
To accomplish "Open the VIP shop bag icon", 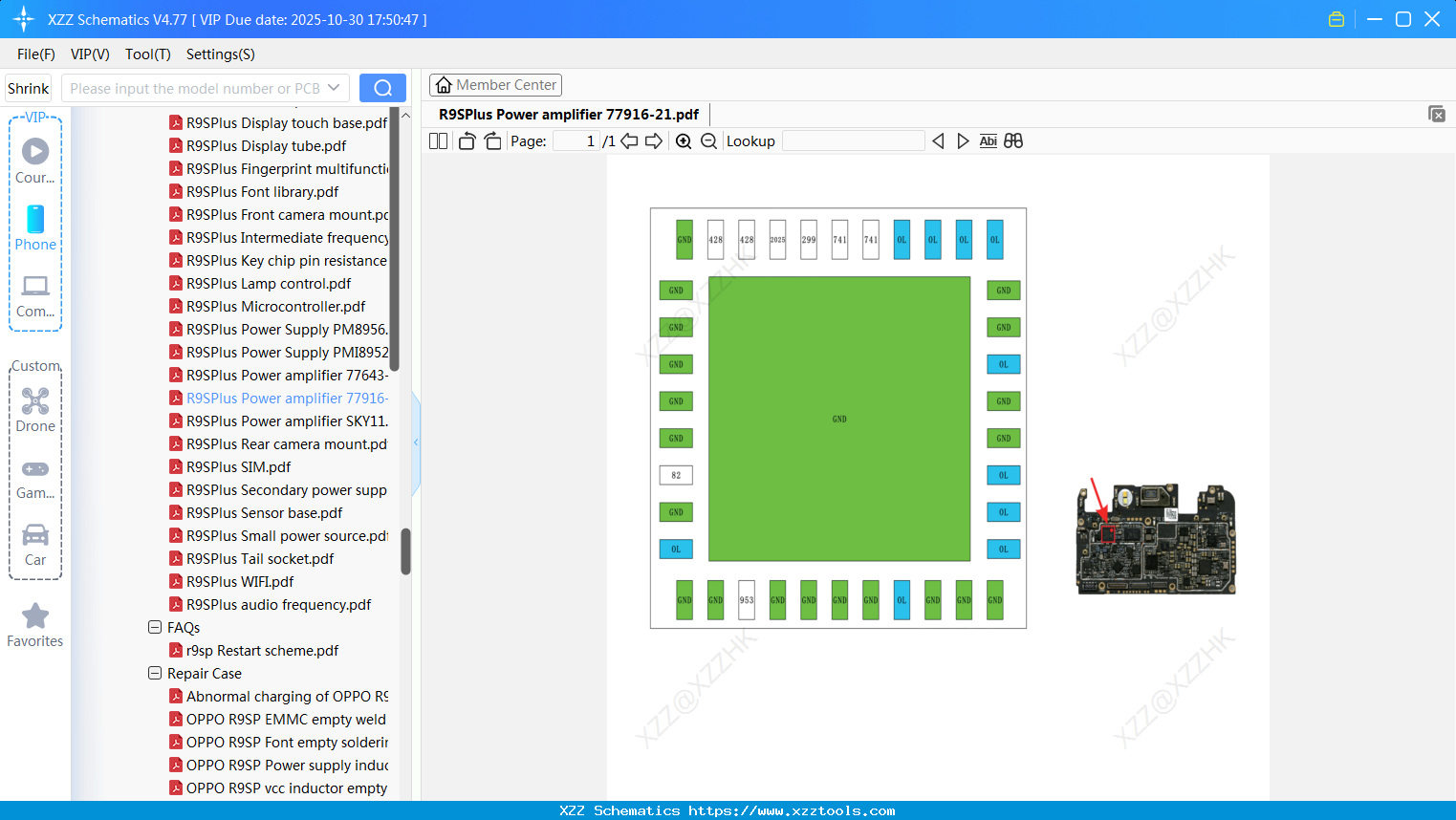I will coord(1336,19).
